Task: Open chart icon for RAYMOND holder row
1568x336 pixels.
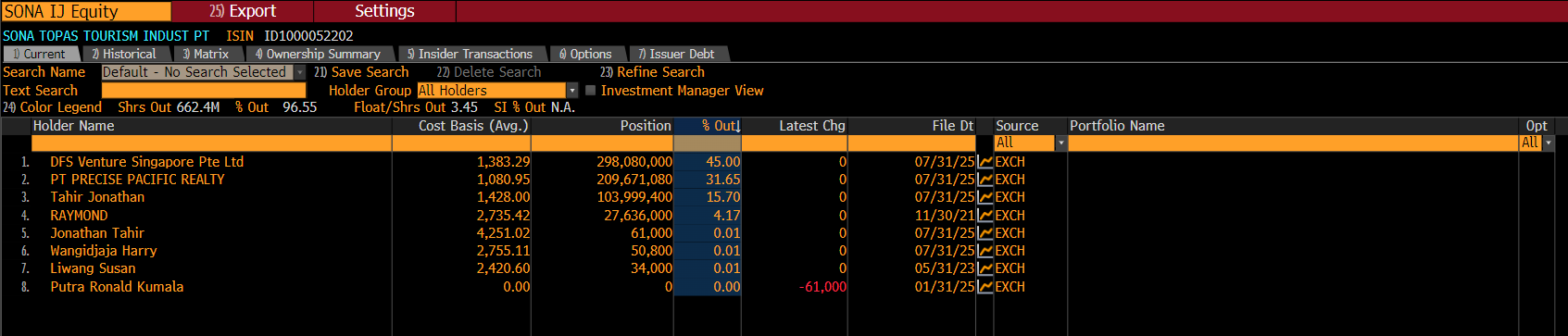Action: [x=985, y=216]
